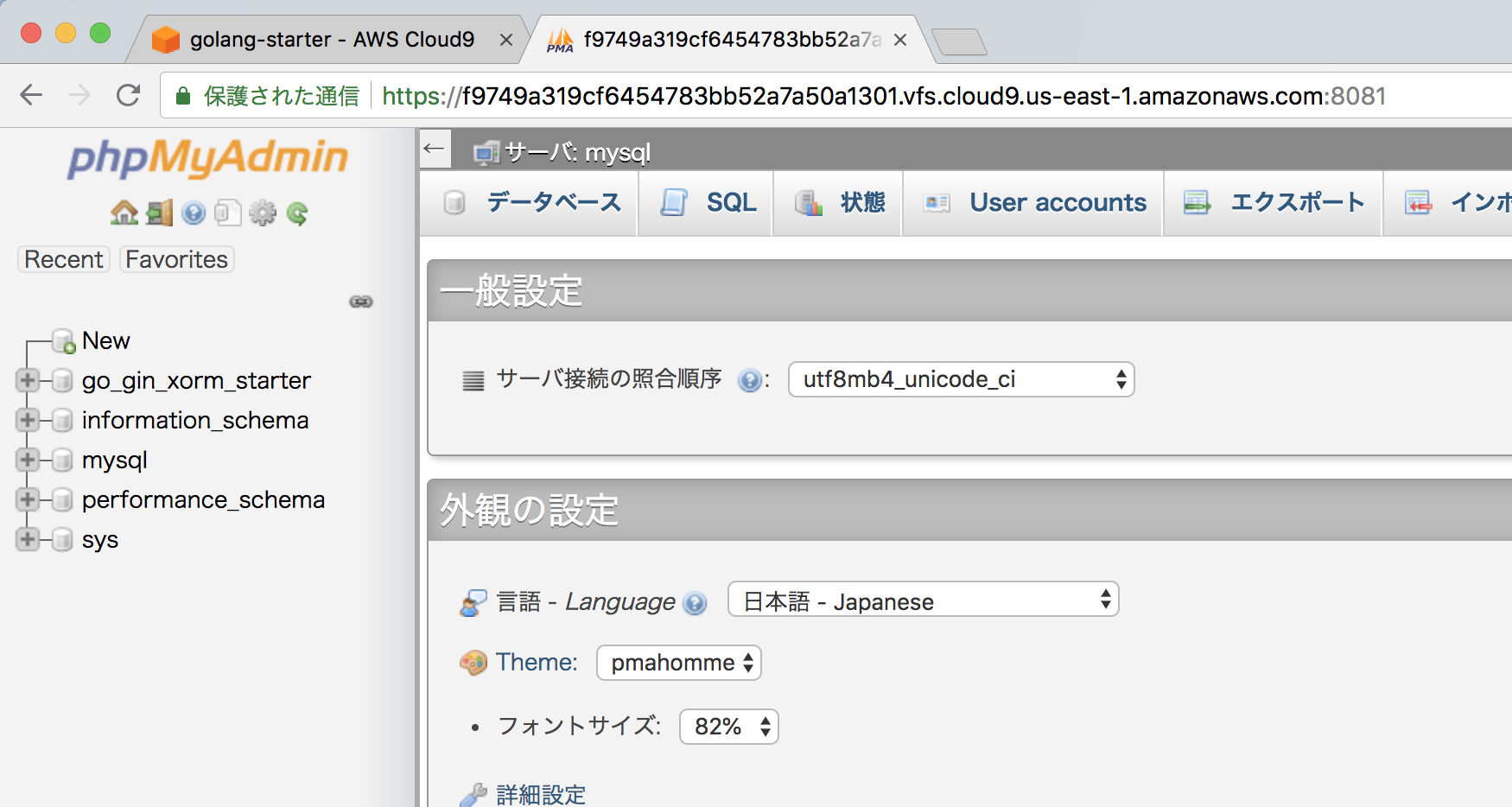Click the Theme palette icon
Viewport: 1512px width, 807px height.
click(x=473, y=663)
